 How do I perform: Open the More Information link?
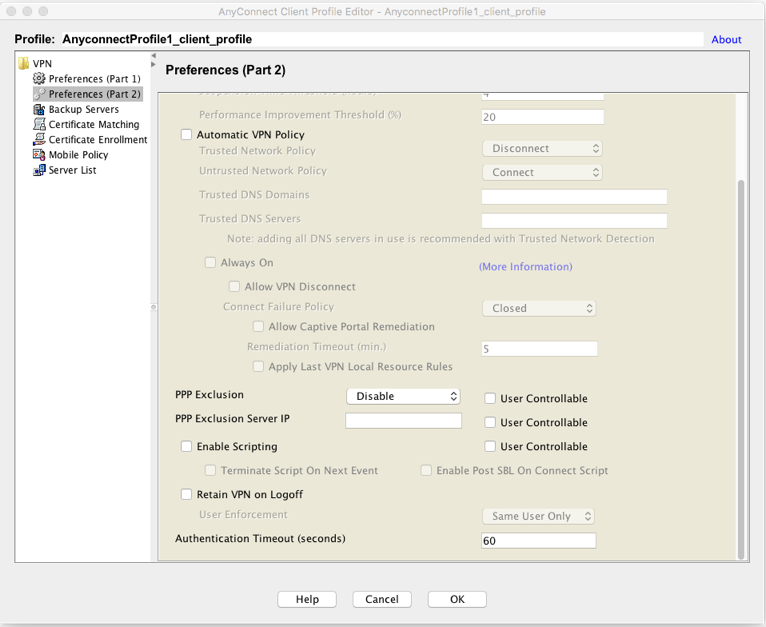point(525,267)
